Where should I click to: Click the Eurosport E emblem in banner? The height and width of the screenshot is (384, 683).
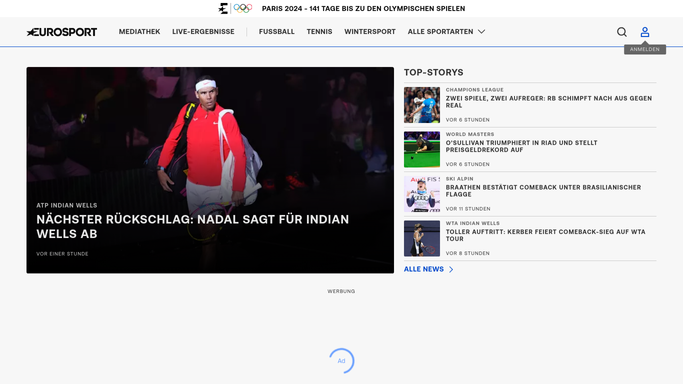223,8
